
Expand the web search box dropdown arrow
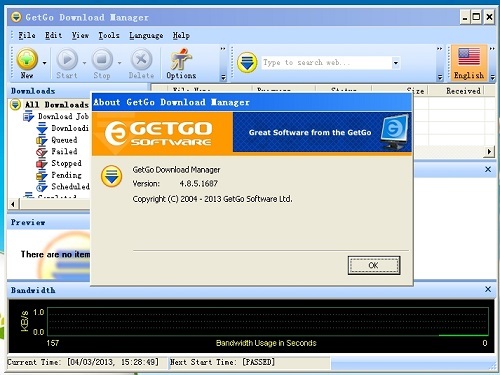(396, 63)
